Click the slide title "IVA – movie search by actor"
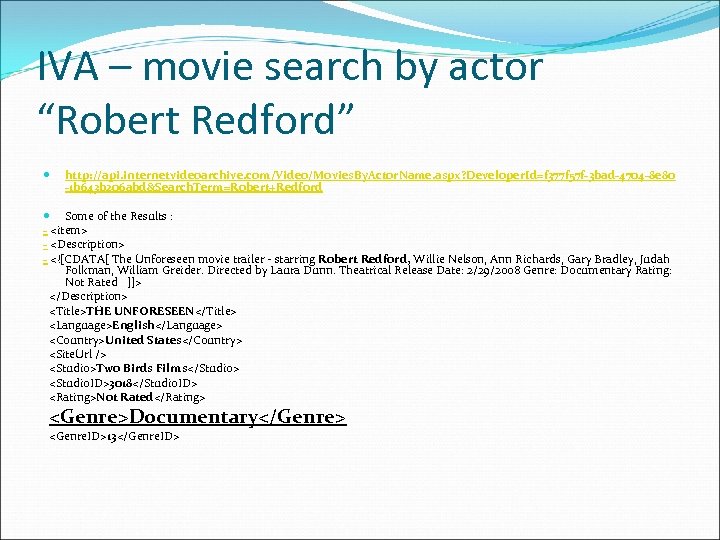This screenshot has height=540, width=720. (290, 67)
